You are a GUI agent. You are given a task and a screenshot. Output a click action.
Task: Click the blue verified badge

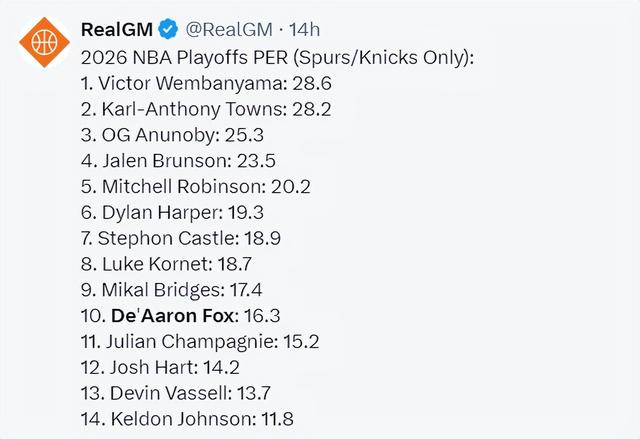(168, 29)
